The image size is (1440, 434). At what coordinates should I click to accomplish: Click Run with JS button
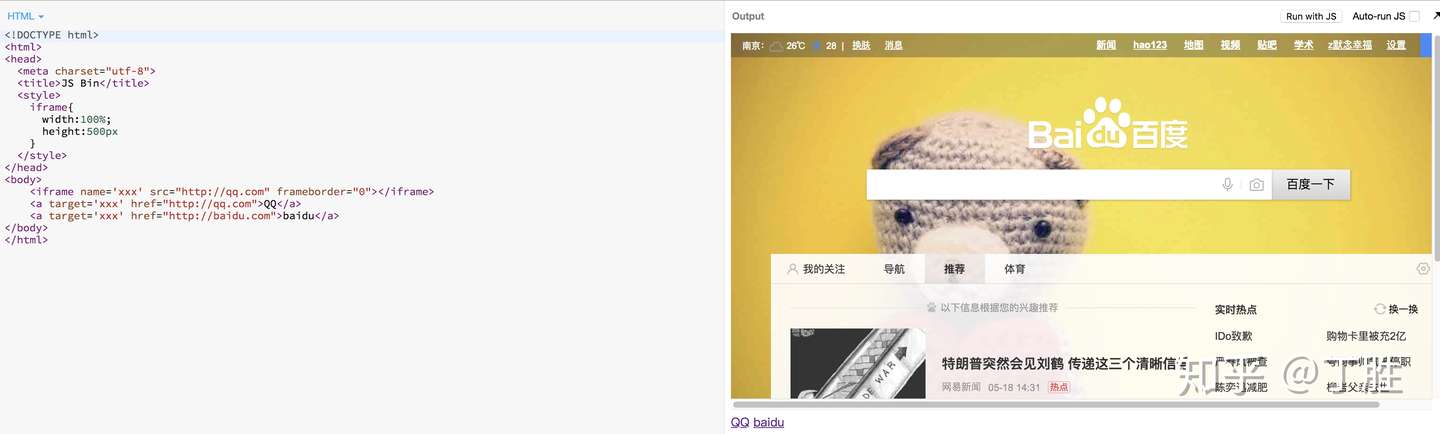1311,16
